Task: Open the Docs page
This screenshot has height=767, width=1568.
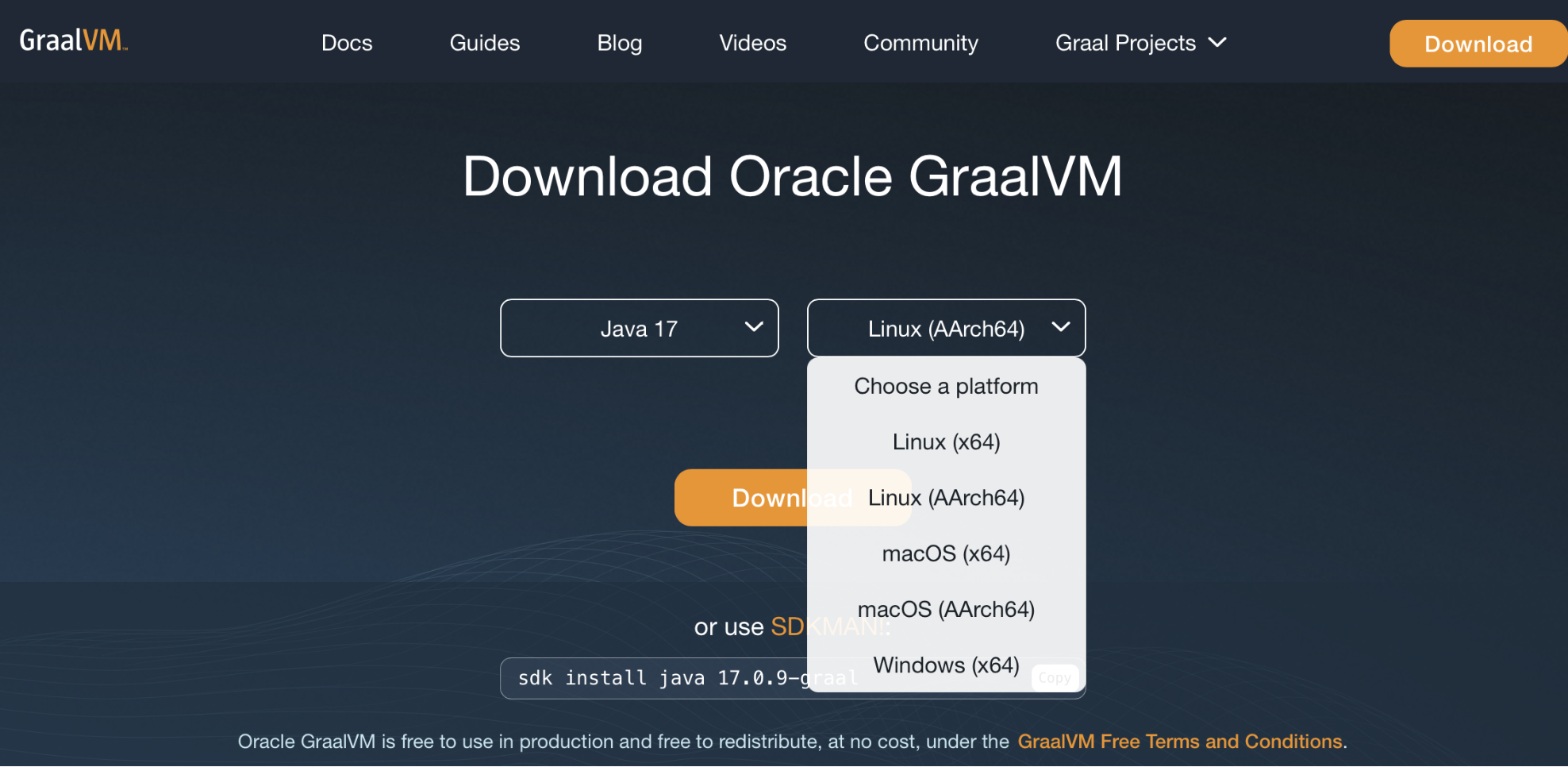Action: [347, 43]
